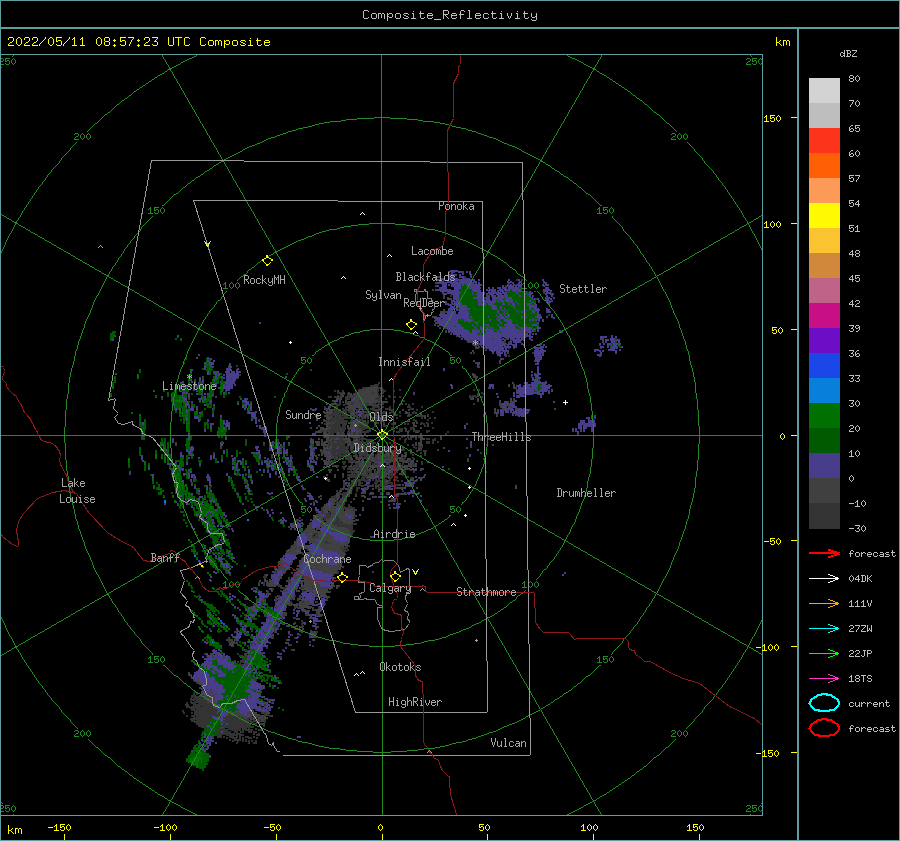Image resolution: width=900 pixels, height=841 pixels.
Task: Click the 80 dBZ scale value
Action: [x=855, y=78]
